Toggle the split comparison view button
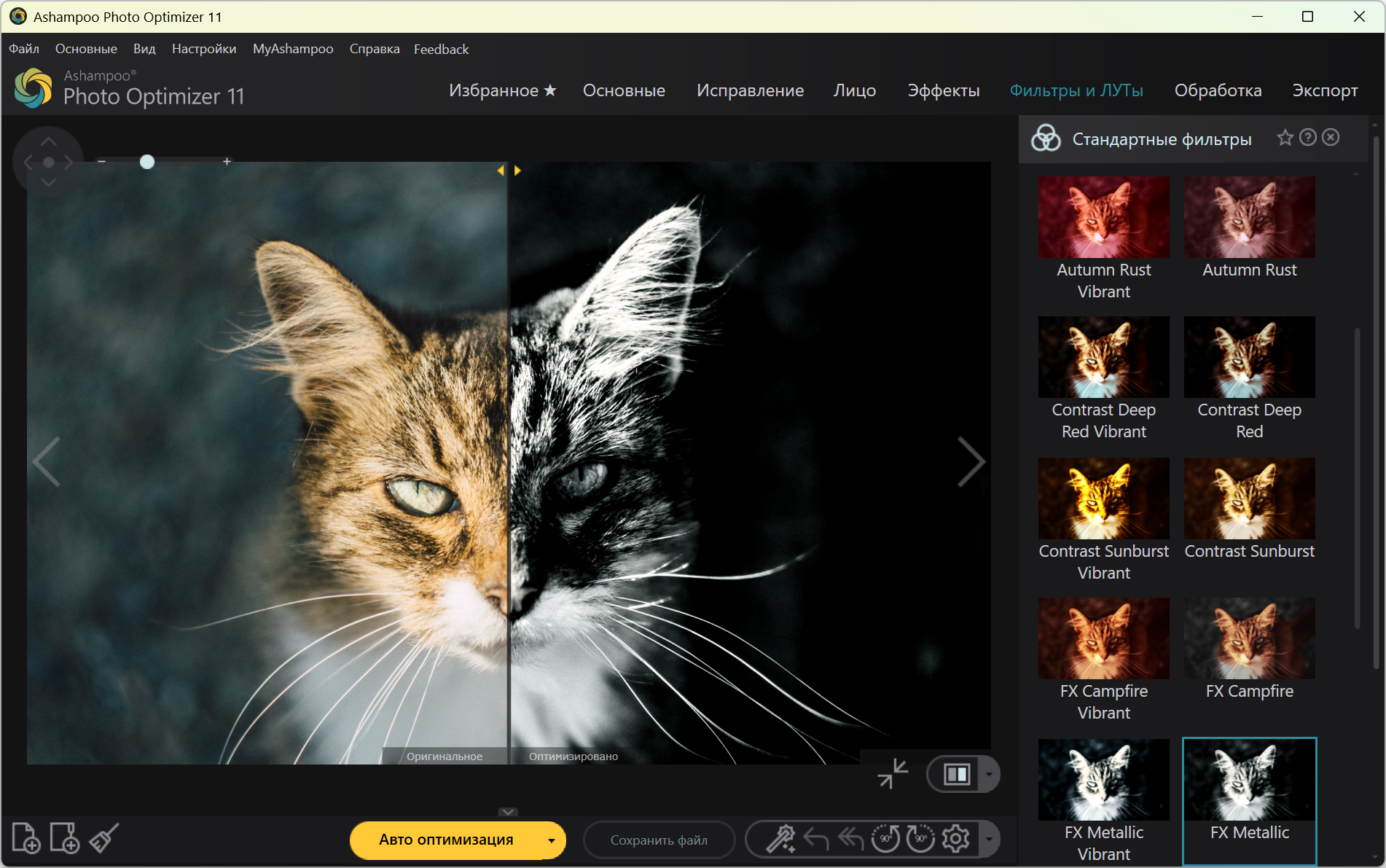This screenshot has width=1386, height=868. pos(956,774)
